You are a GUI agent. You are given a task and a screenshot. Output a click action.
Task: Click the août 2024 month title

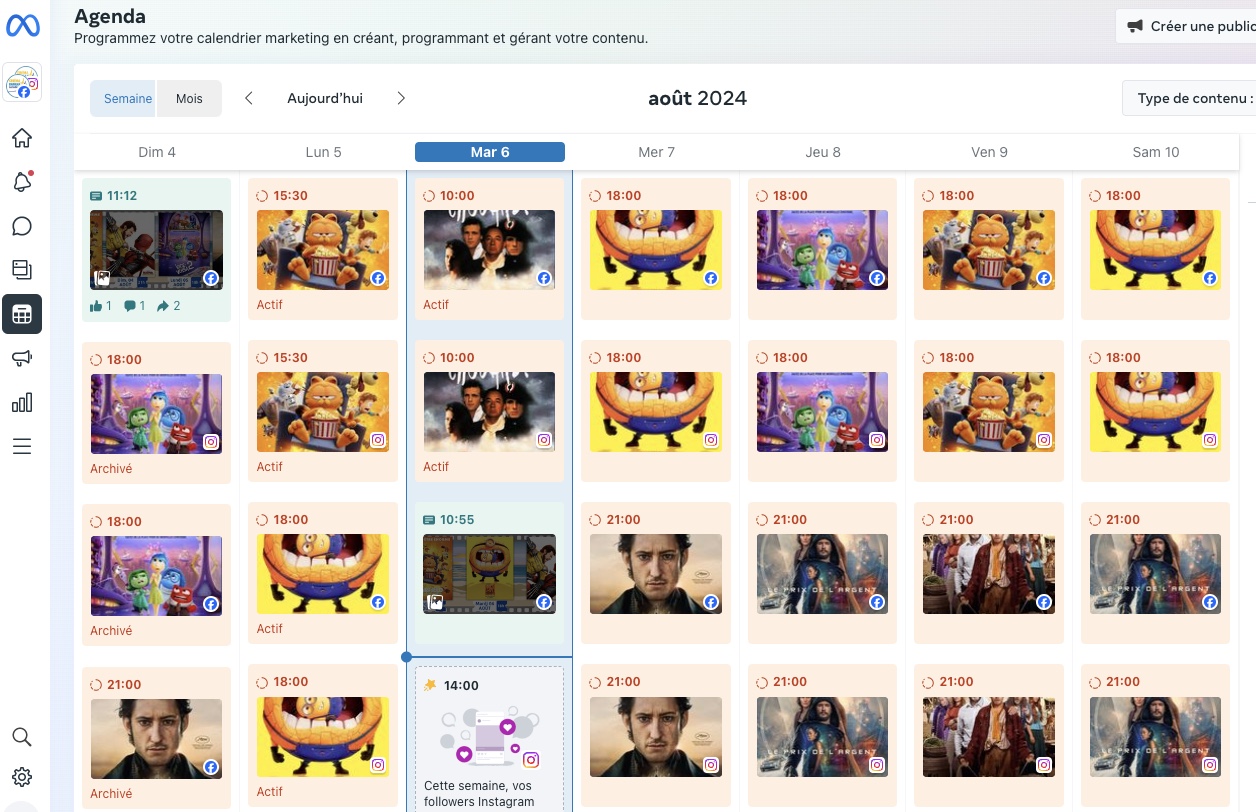coord(697,98)
